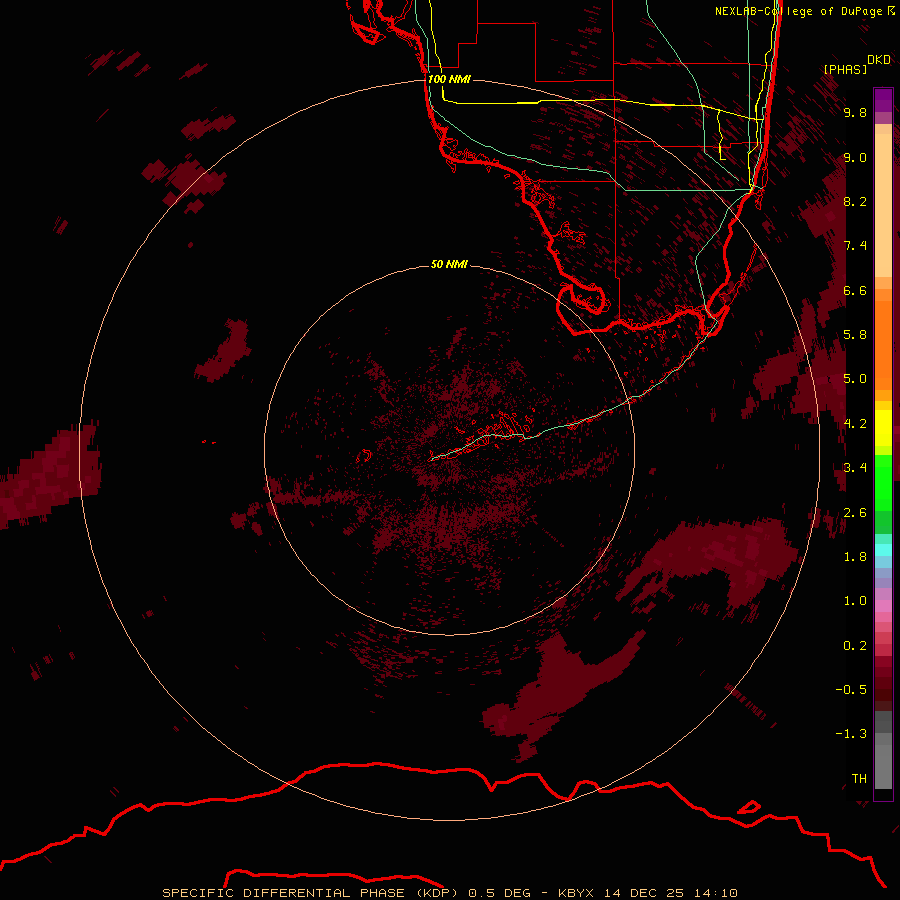Click the 5.8 value on the color scale
Screen dimensions: 900x900
point(855,335)
